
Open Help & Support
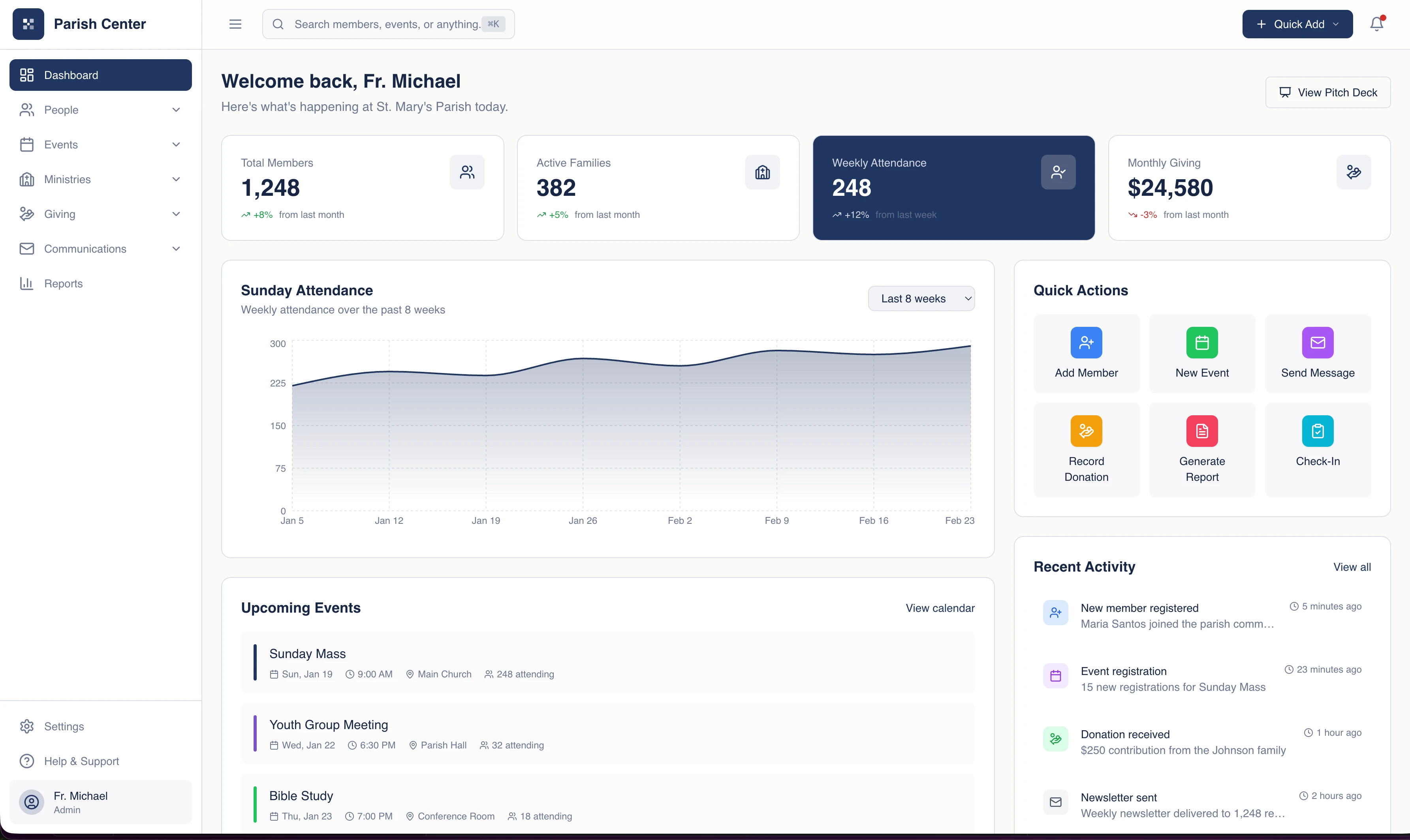[x=81, y=761]
